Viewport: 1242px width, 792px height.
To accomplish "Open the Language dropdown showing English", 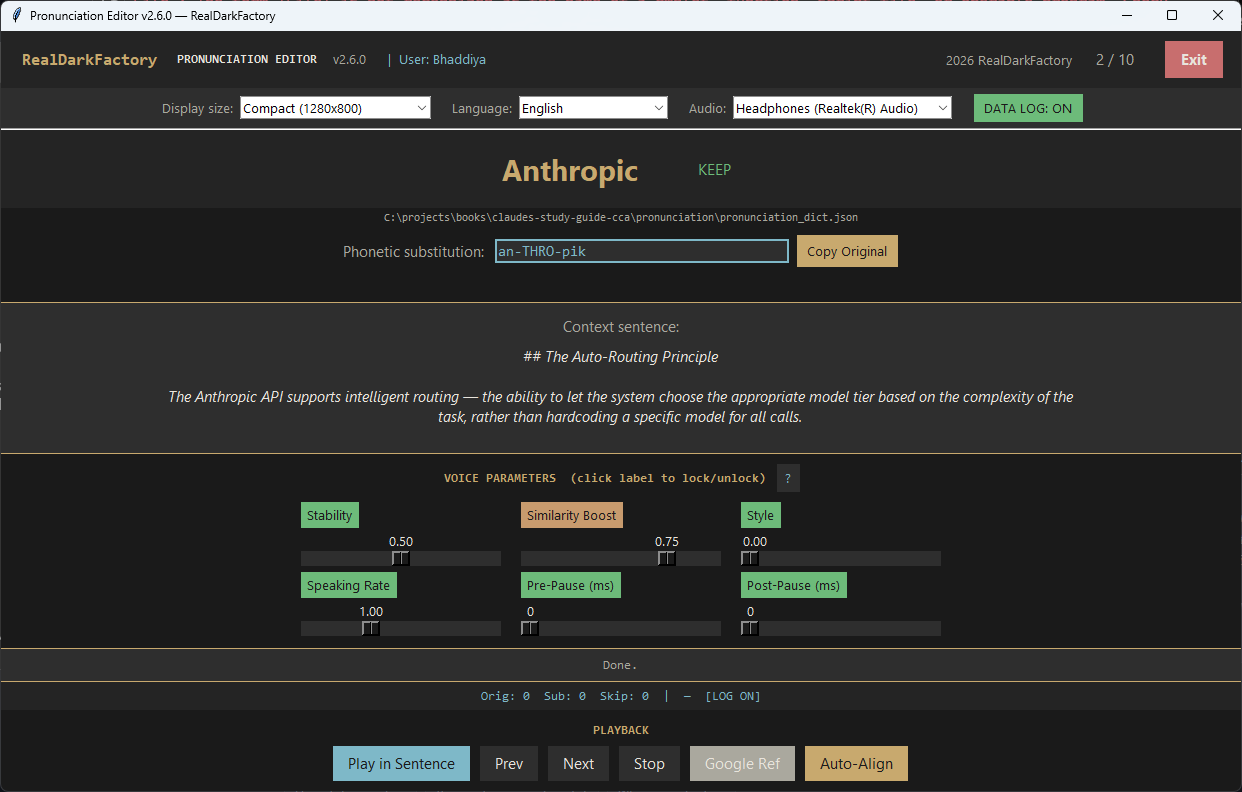I will coord(593,108).
